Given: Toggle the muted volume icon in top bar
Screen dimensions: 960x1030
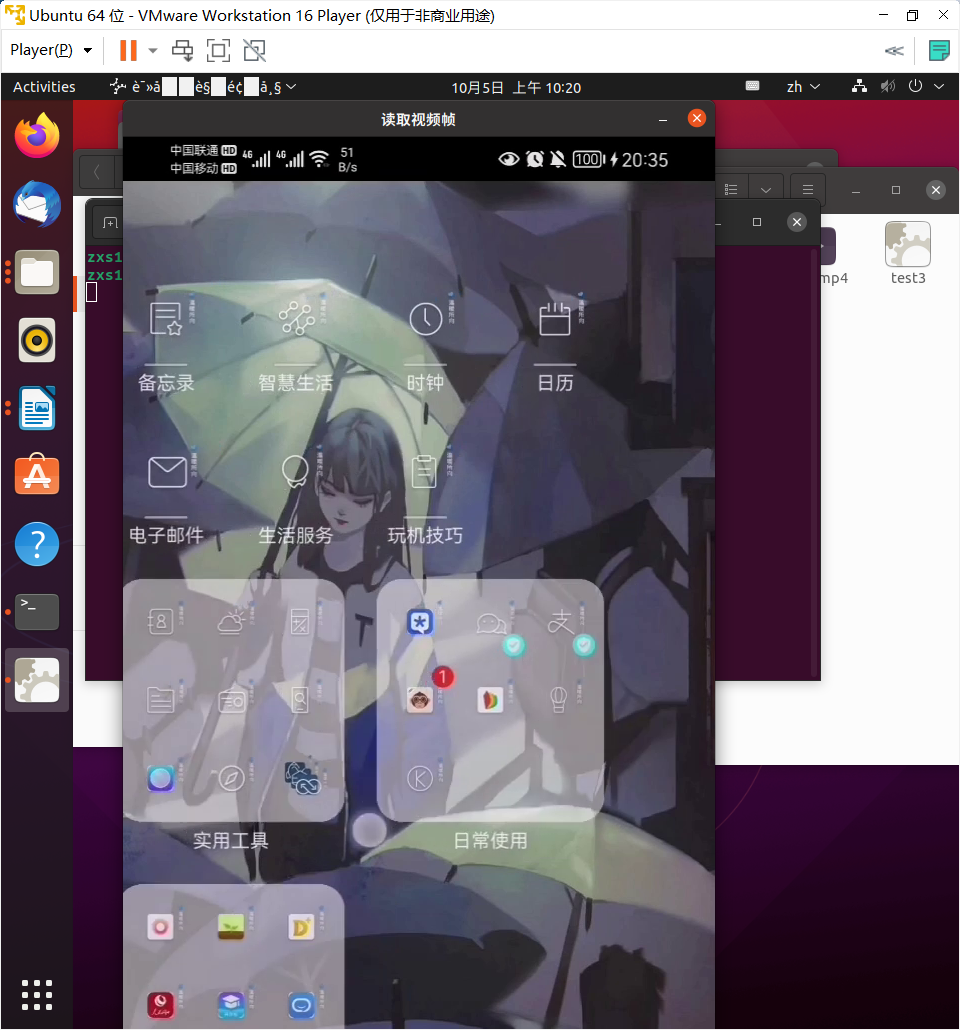Looking at the screenshot, I should click(x=888, y=87).
